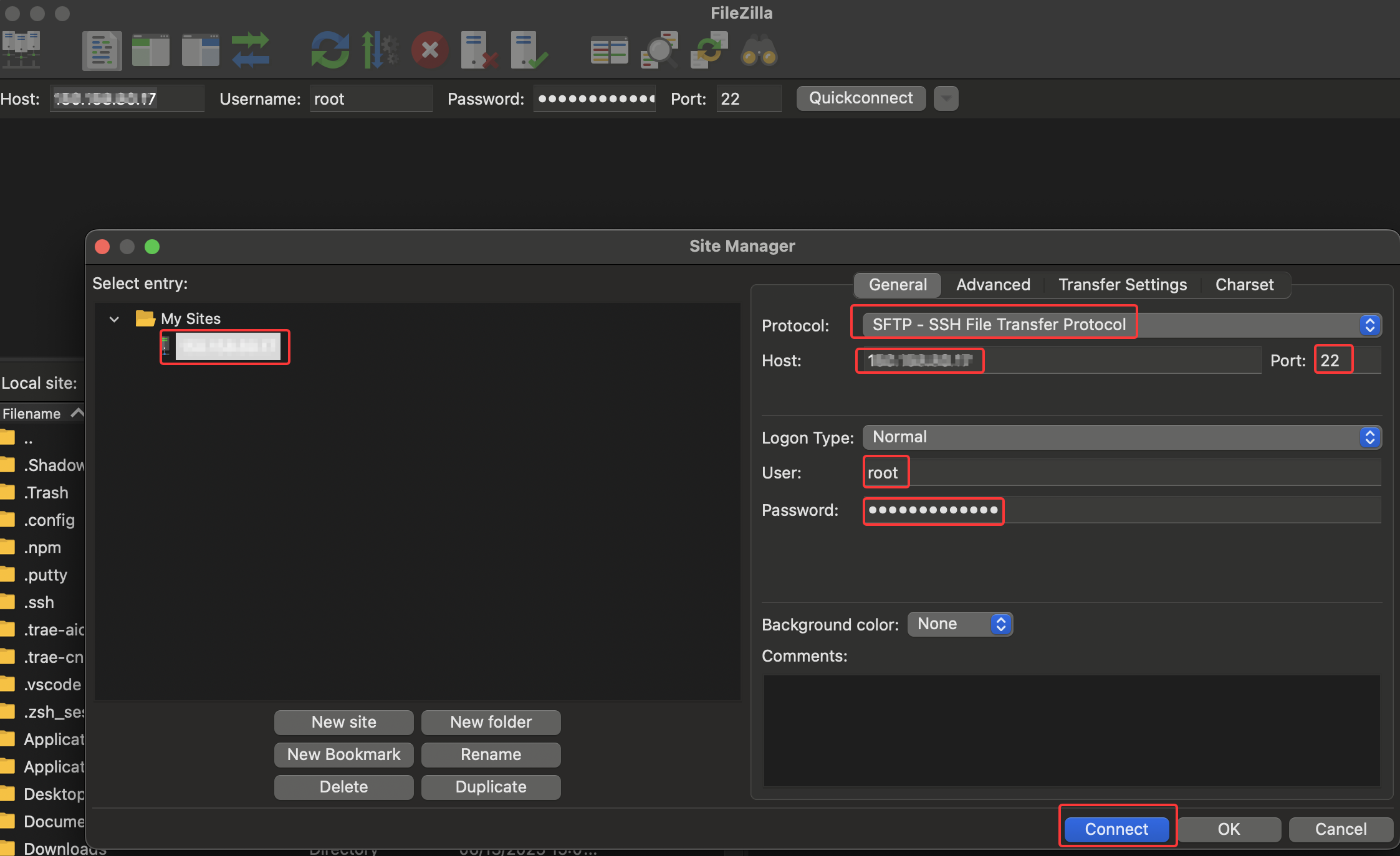1400x856 pixels.
Task: Select the .config folder in local list
Action: pyautogui.click(x=42, y=520)
